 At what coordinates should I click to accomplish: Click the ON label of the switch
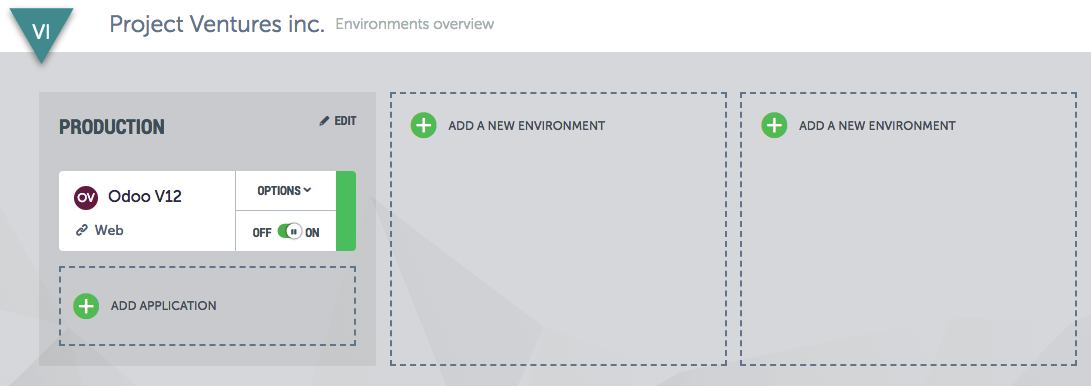click(x=312, y=233)
